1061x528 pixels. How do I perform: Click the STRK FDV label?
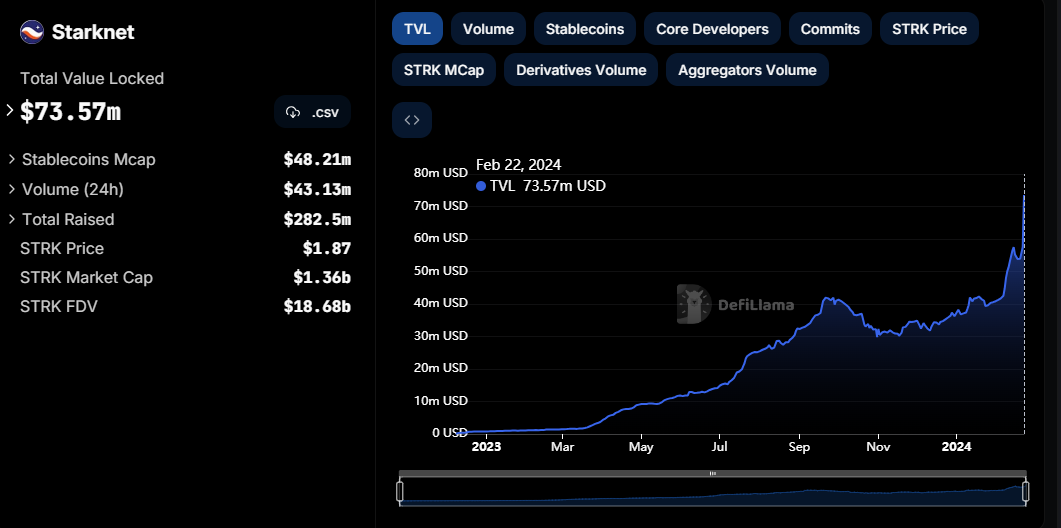(x=59, y=307)
